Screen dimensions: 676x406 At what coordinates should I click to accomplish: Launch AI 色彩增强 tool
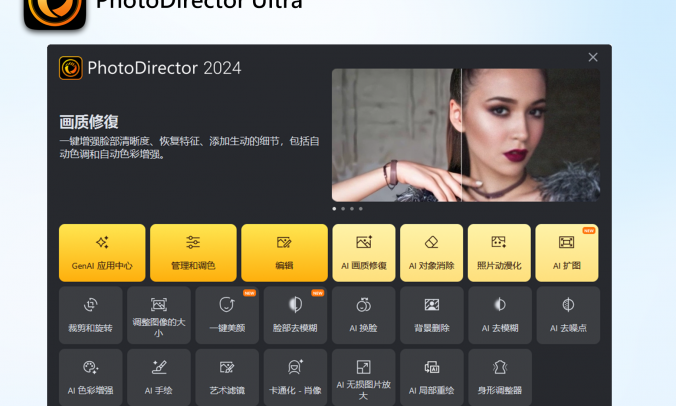(91, 378)
